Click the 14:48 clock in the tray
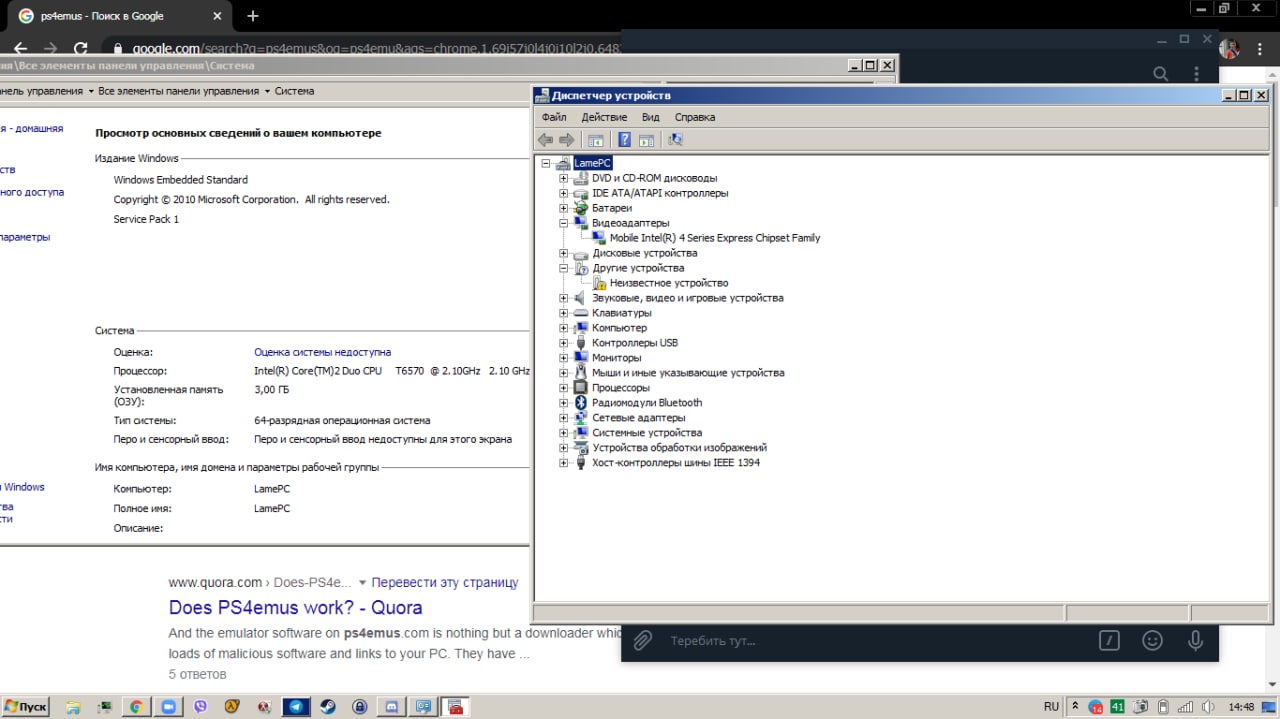The width and height of the screenshot is (1280, 719). [1241, 707]
